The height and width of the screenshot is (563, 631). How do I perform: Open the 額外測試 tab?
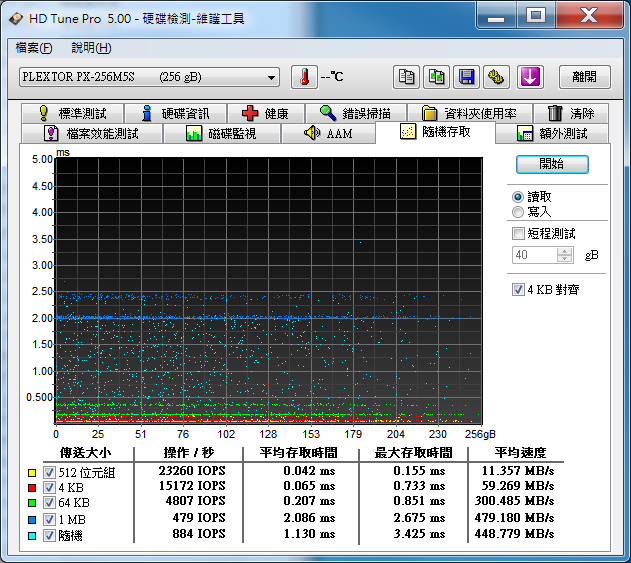[552, 133]
